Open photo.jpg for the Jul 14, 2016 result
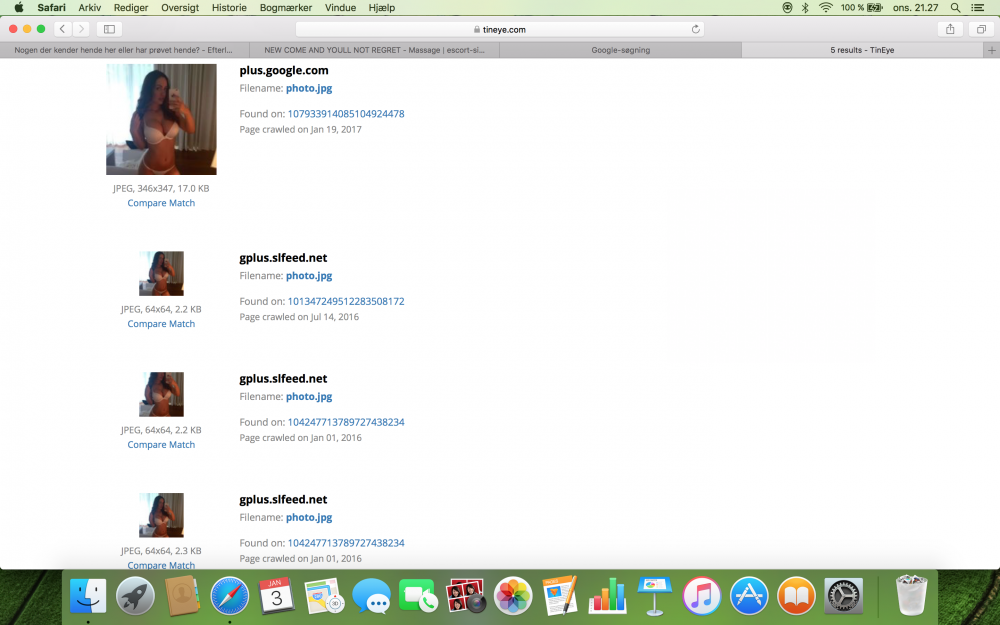 coord(309,276)
